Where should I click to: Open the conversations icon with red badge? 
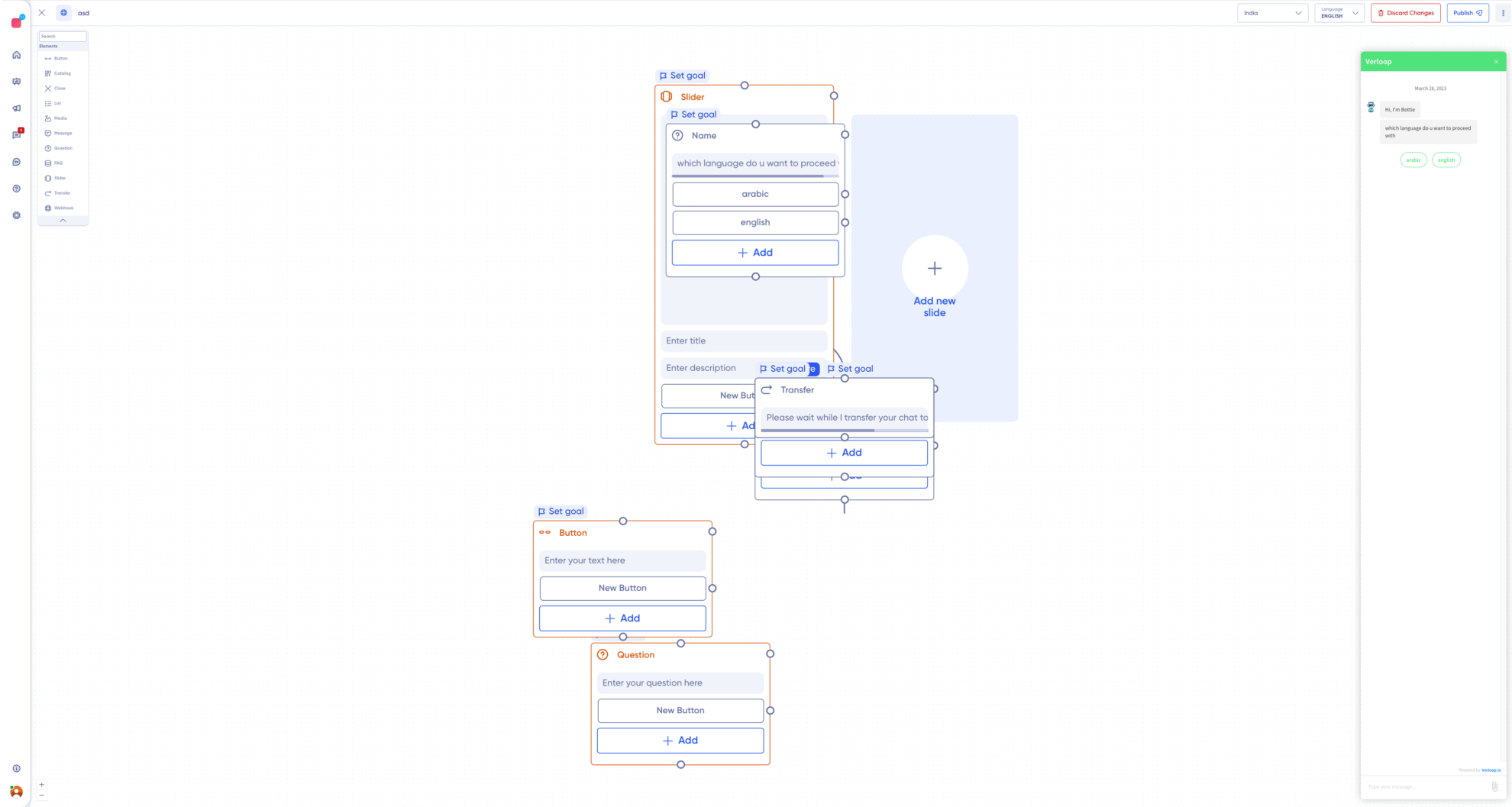pos(16,135)
